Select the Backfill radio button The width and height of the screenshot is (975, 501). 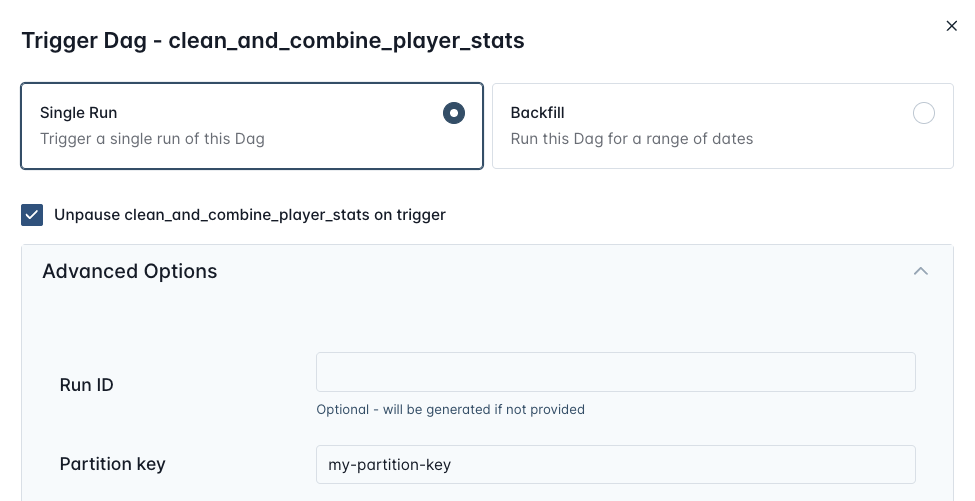(x=924, y=113)
